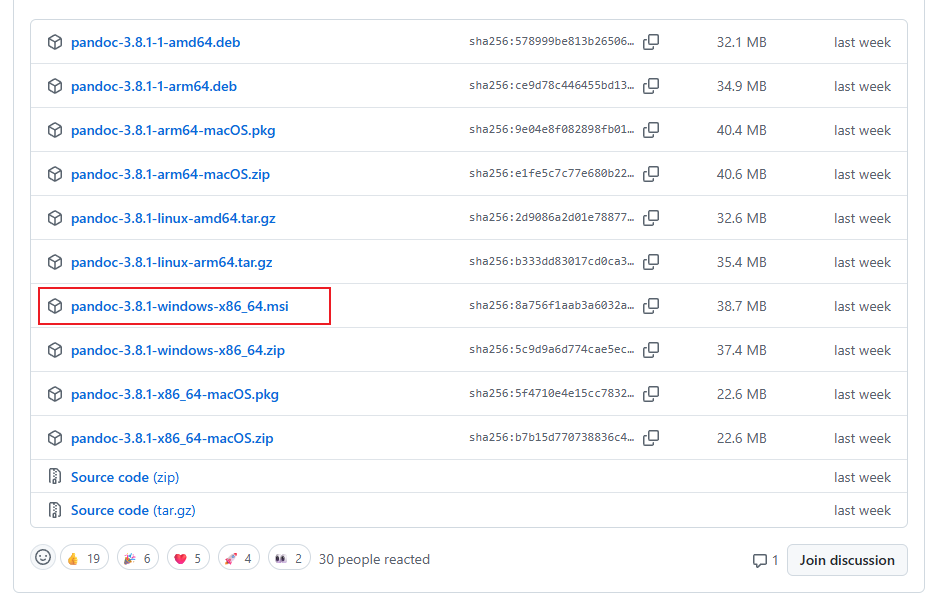This screenshot has width=938, height=605.
Task: Download pandoc-3.8.1-arm64-macOS.zip
Action: [170, 174]
